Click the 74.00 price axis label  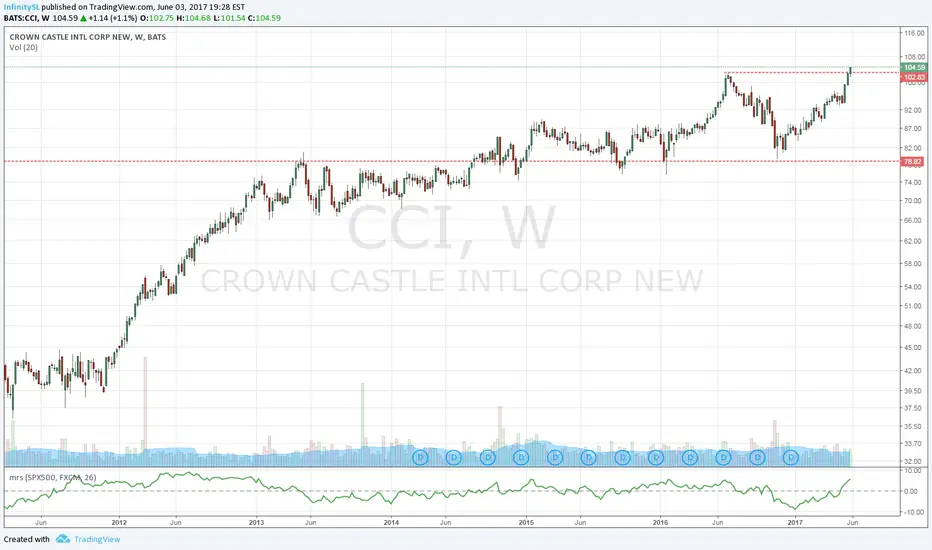(x=913, y=183)
